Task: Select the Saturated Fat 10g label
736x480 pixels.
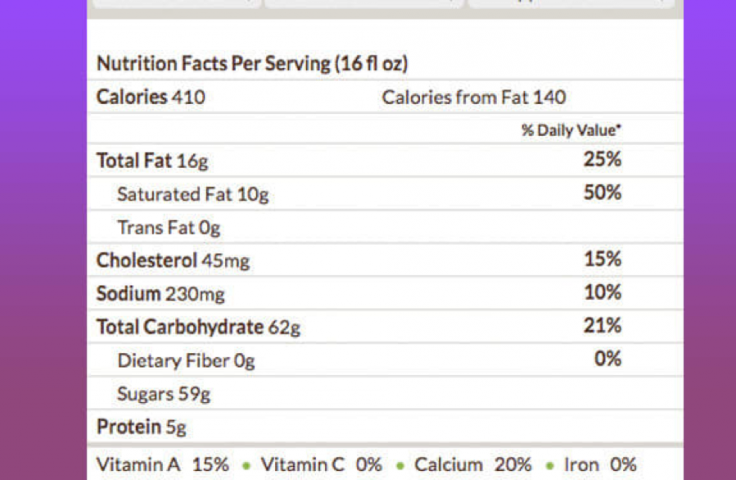Action: (192, 194)
